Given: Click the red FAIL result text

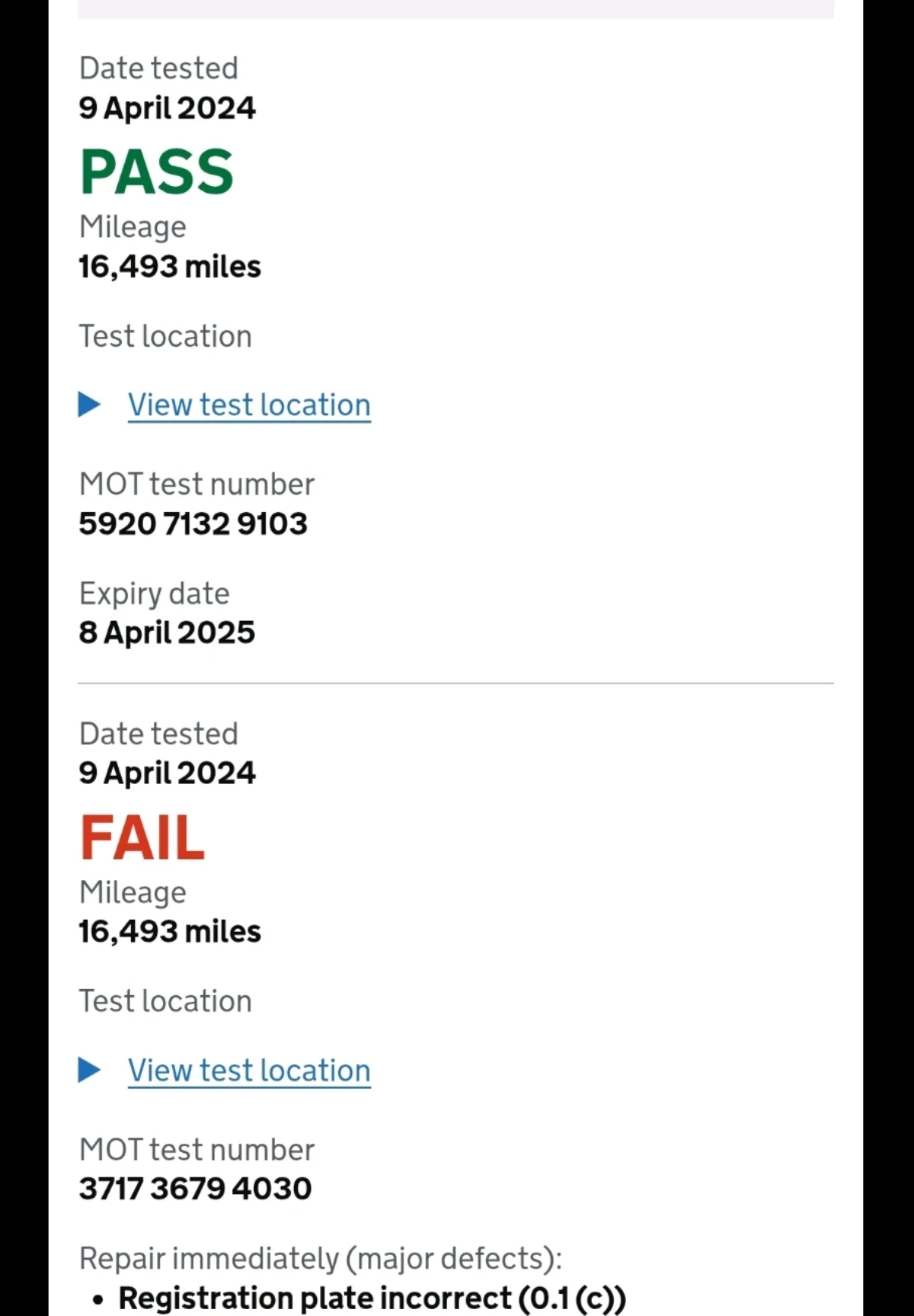Looking at the screenshot, I should tap(142, 837).
